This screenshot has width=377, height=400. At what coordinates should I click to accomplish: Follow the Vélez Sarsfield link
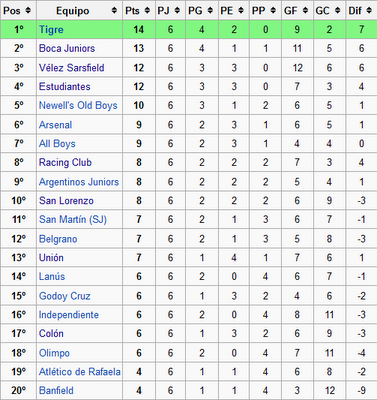72,68
